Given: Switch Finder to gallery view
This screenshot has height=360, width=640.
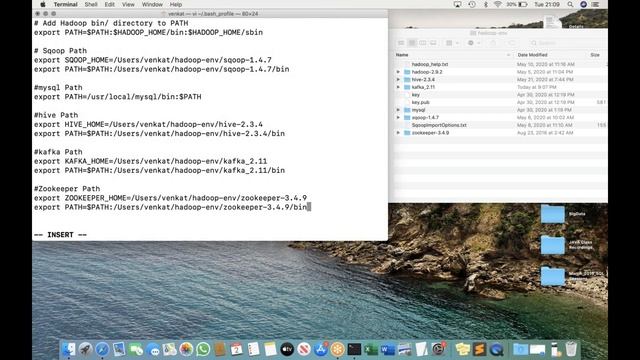Looking at the screenshot, I should (x=433, y=43).
